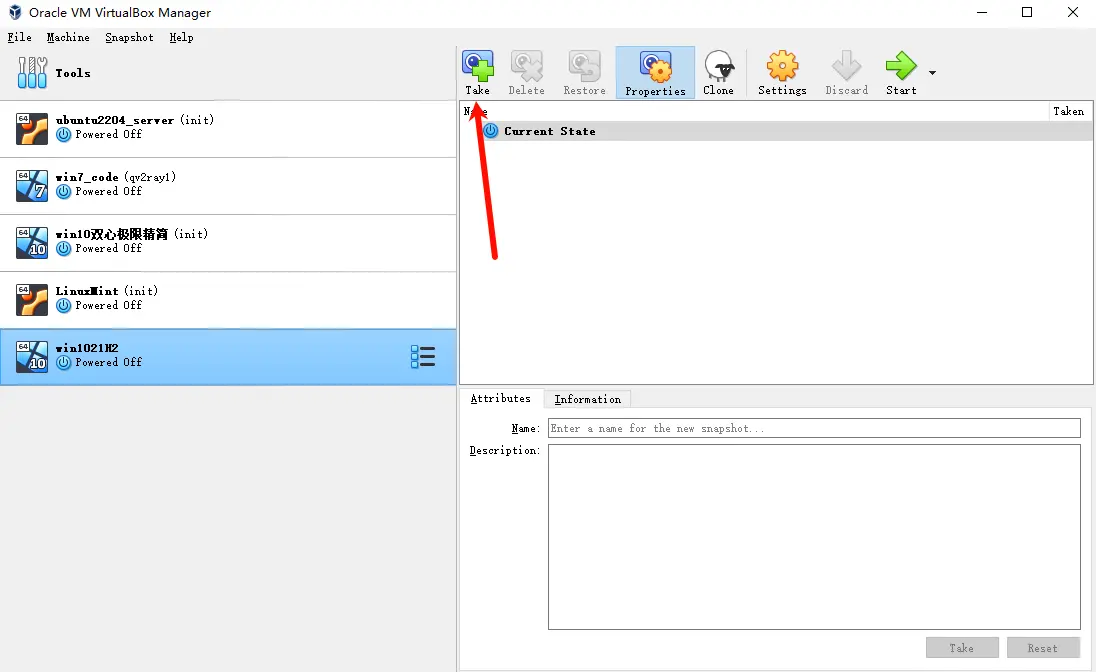The width and height of the screenshot is (1096, 672).
Task: Click the Clone sheep icon
Action: [x=719, y=66]
